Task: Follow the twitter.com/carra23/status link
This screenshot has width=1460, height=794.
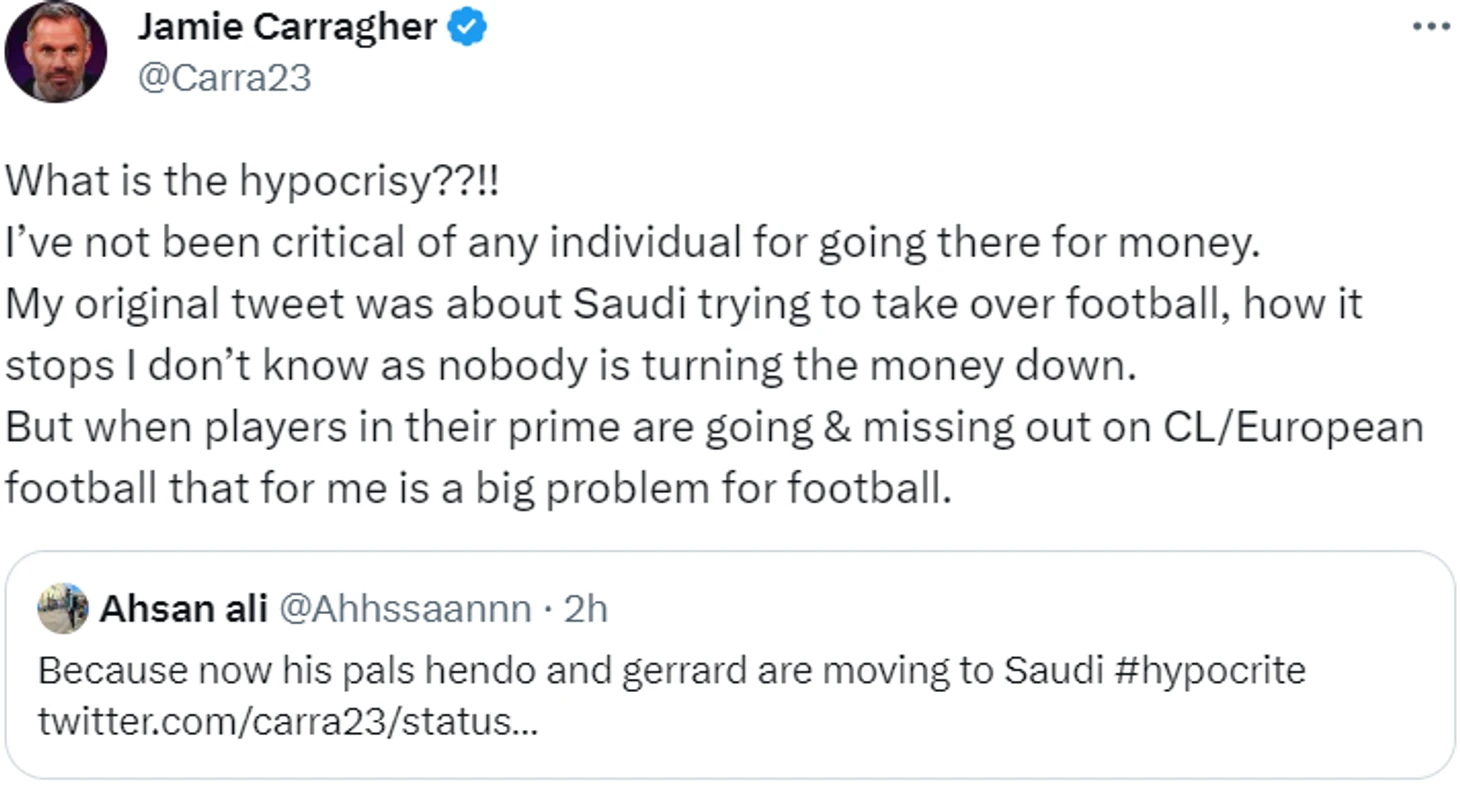Action: click(288, 721)
